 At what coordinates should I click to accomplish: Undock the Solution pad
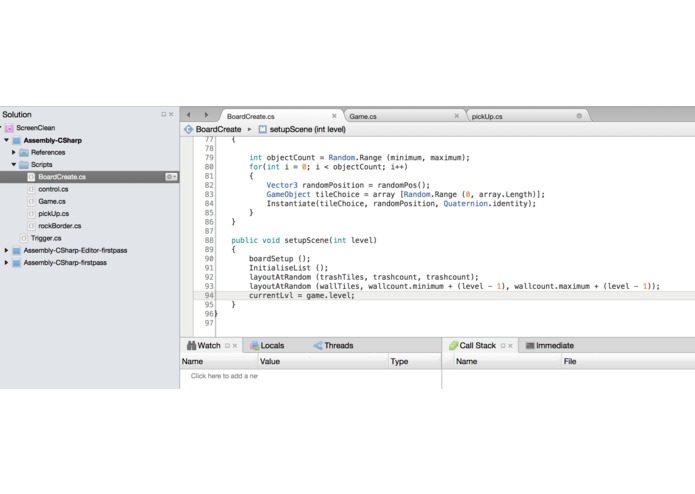[164, 114]
